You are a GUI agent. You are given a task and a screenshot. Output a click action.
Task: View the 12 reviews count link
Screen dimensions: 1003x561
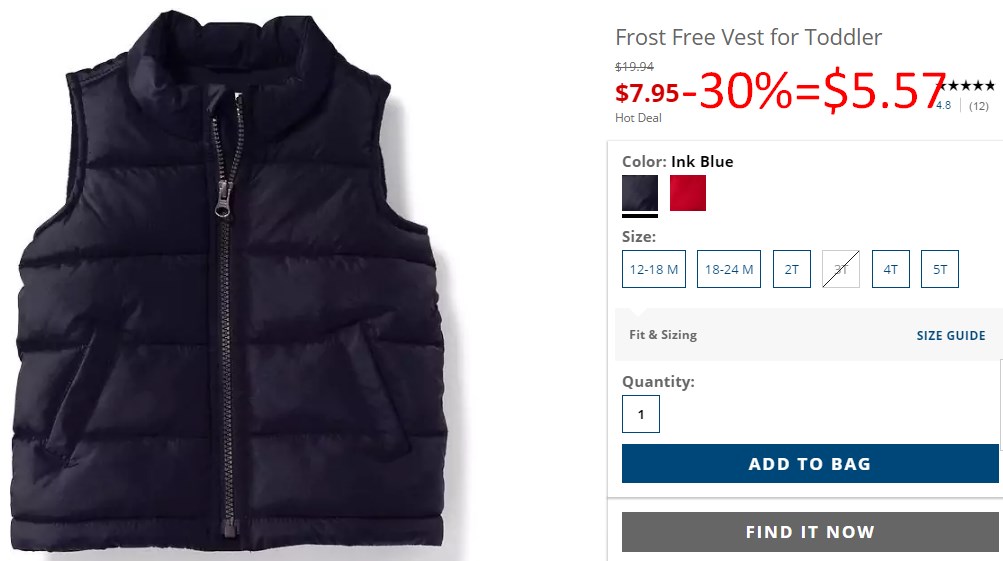coord(979,106)
